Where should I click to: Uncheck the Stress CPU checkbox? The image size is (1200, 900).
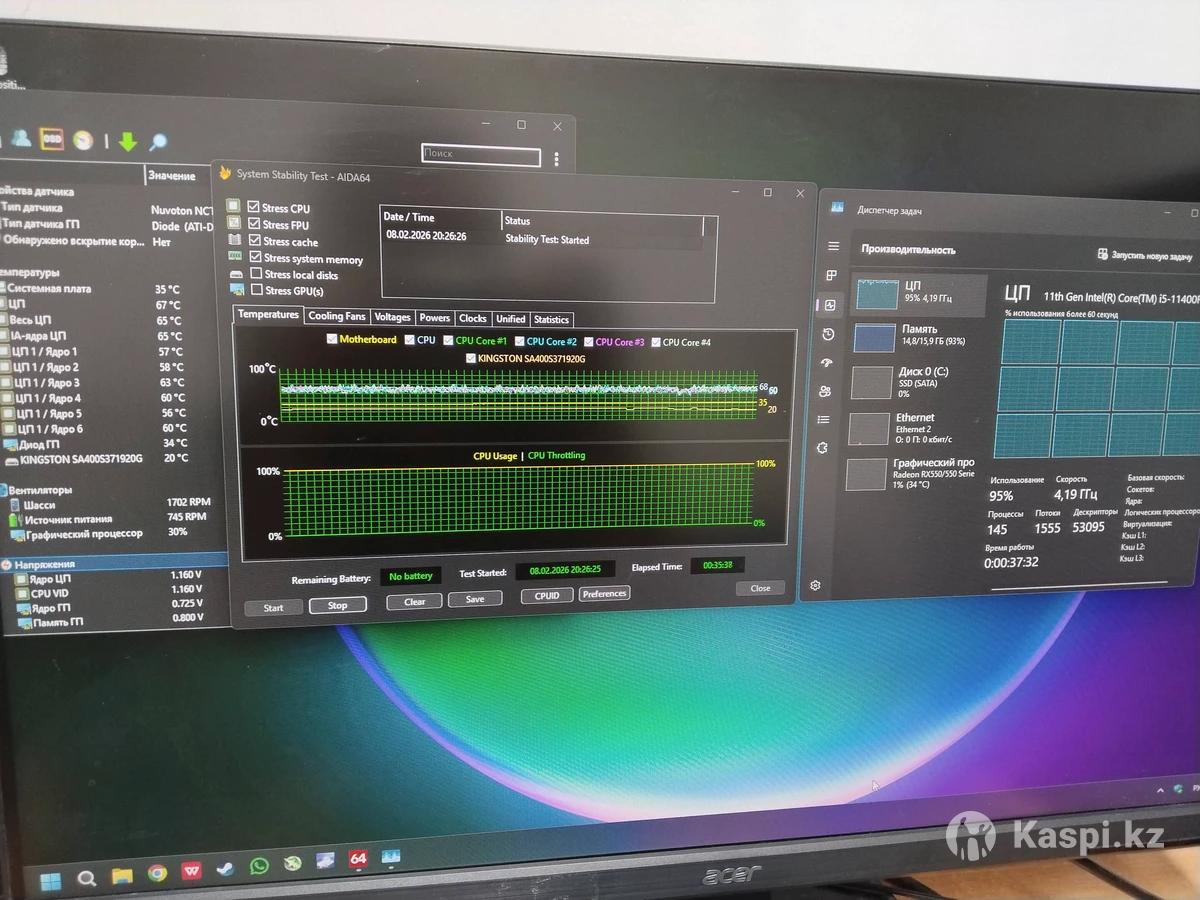(254, 208)
